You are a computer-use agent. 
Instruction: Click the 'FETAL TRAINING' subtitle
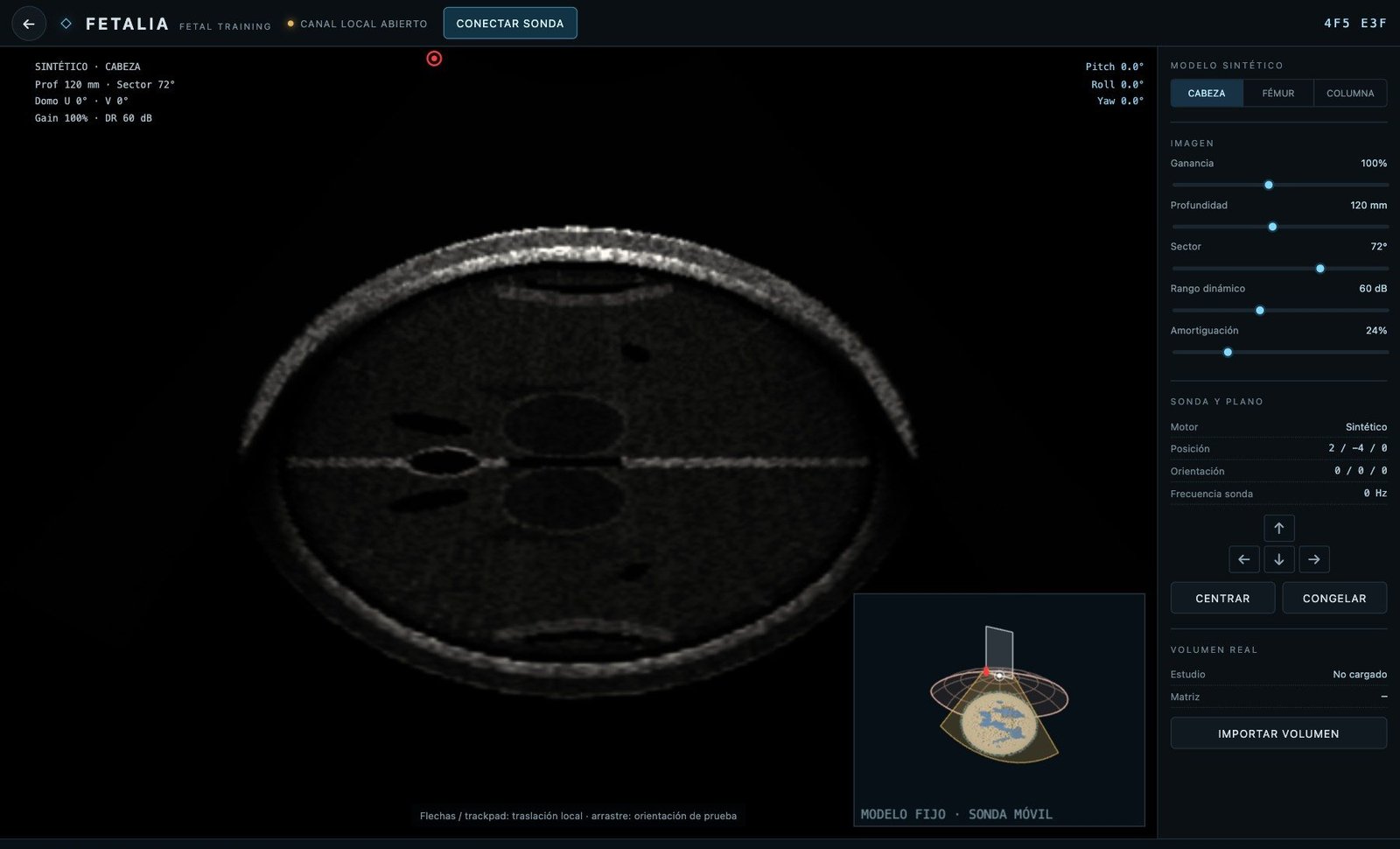(x=225, y=26)
